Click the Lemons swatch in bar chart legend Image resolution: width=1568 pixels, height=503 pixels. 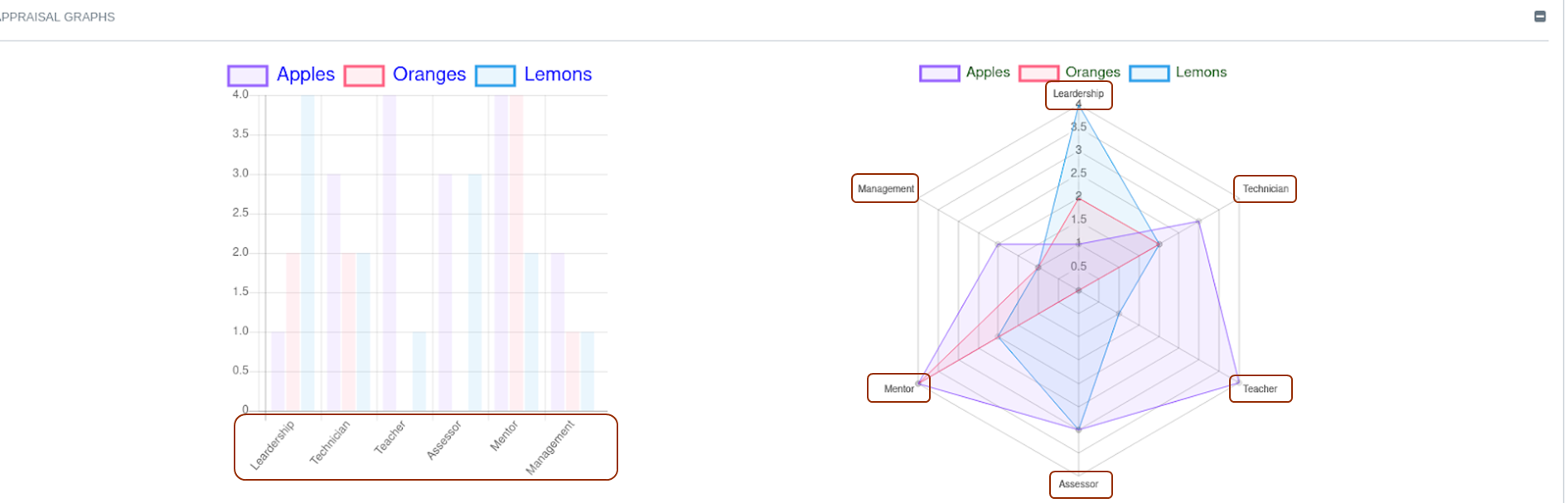click(496, 76)
